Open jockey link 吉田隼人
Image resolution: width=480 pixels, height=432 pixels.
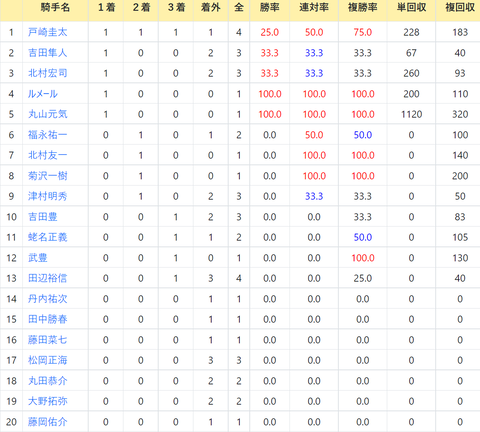point(48,53)
